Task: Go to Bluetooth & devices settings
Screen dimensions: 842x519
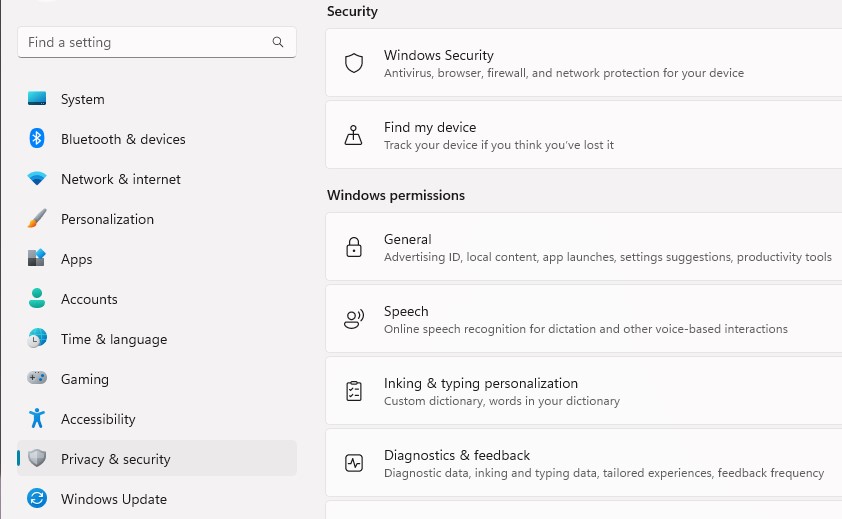Action: coord(157,139)
